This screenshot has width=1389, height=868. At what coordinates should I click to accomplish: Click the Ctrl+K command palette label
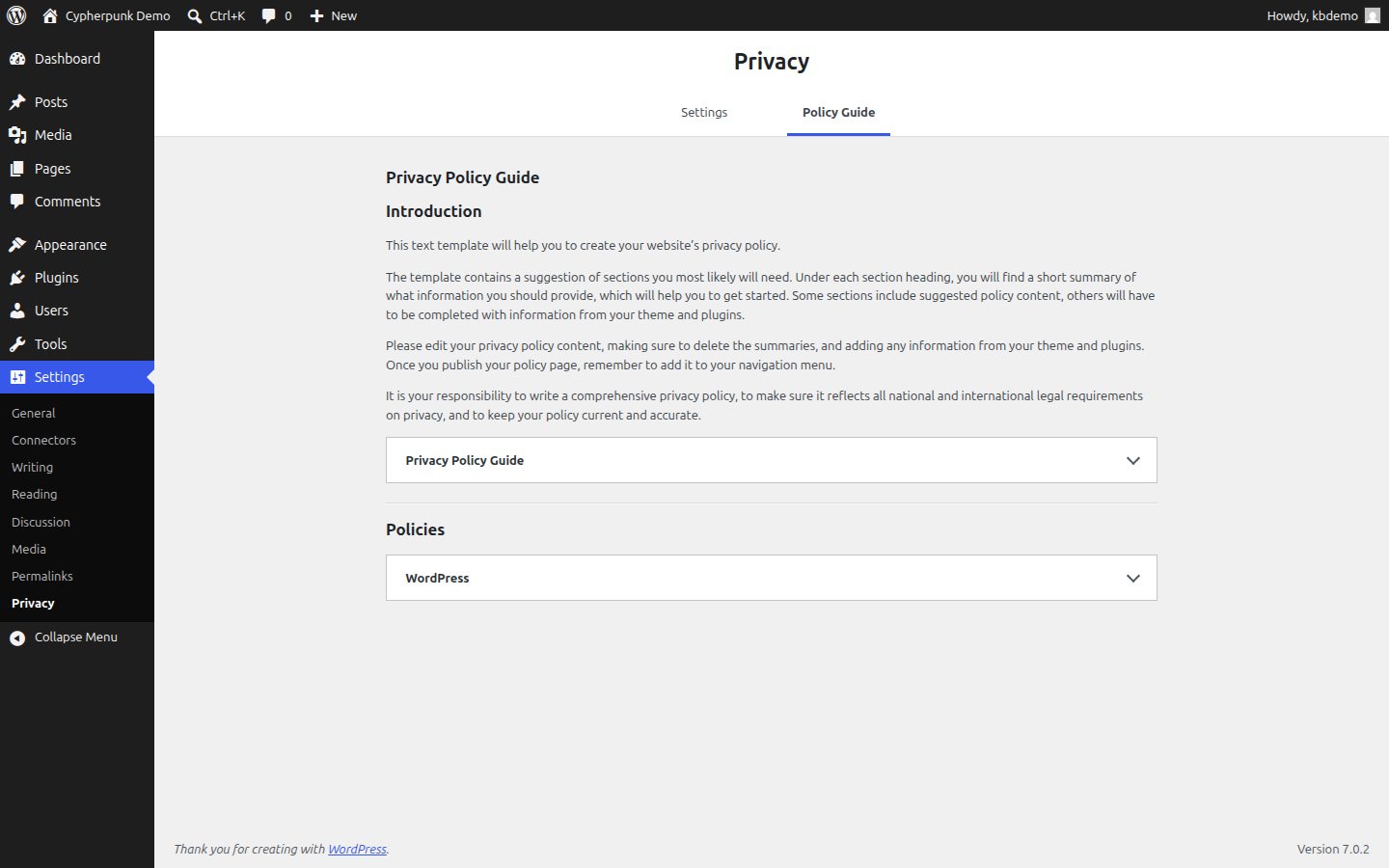click(228, 15)
